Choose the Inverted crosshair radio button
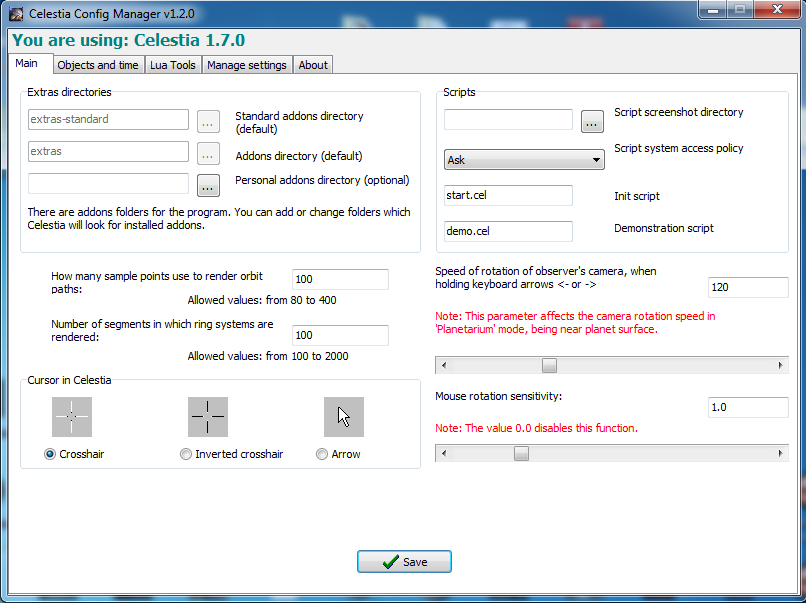 point(186,454)
